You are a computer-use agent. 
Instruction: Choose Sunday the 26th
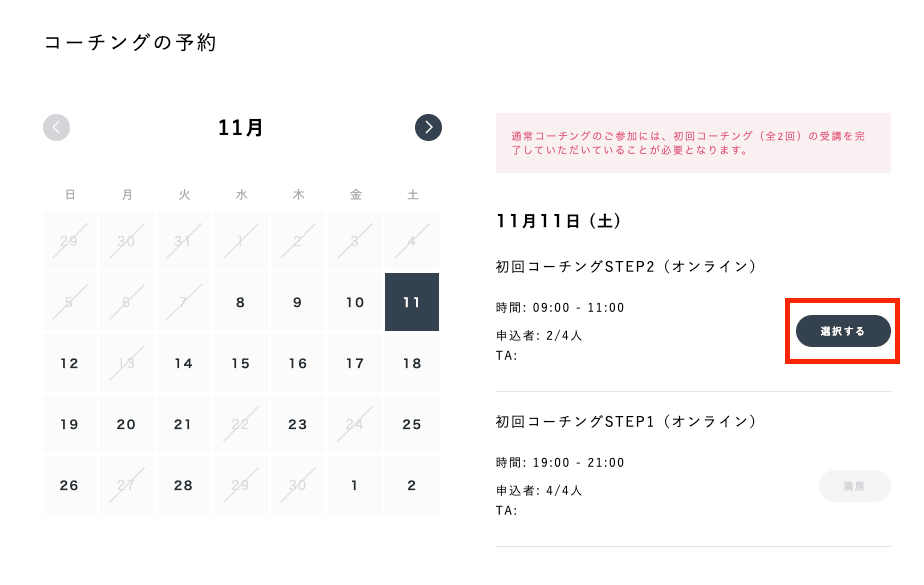[70, 485]
